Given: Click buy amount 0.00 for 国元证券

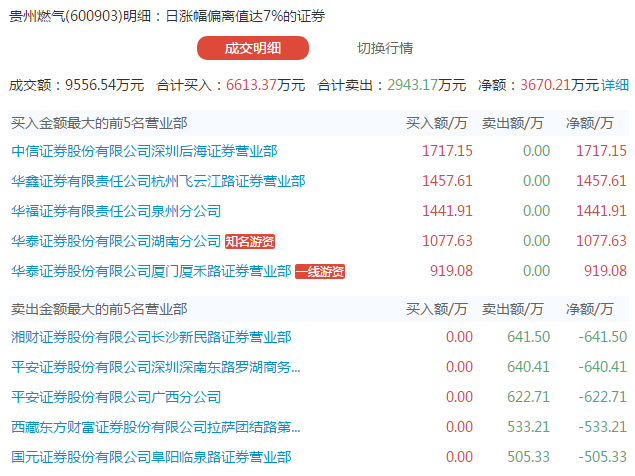Looking at the screenshot, I should 459,457.
